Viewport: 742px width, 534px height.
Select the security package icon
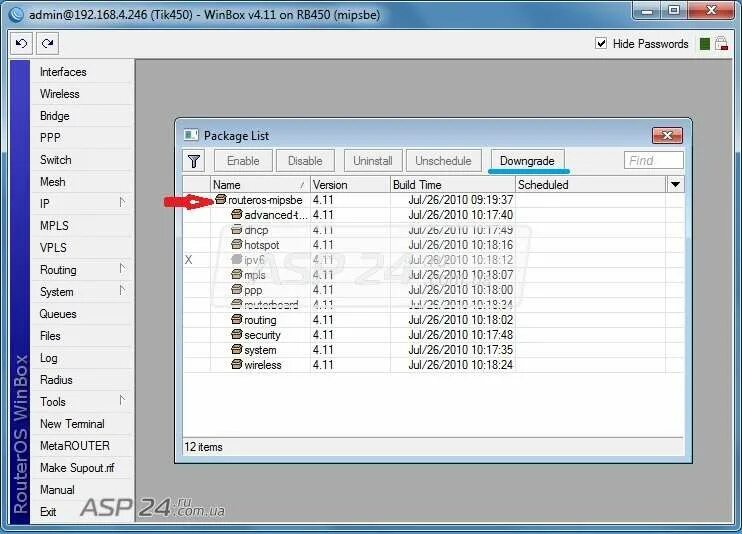tap(237, 334)
